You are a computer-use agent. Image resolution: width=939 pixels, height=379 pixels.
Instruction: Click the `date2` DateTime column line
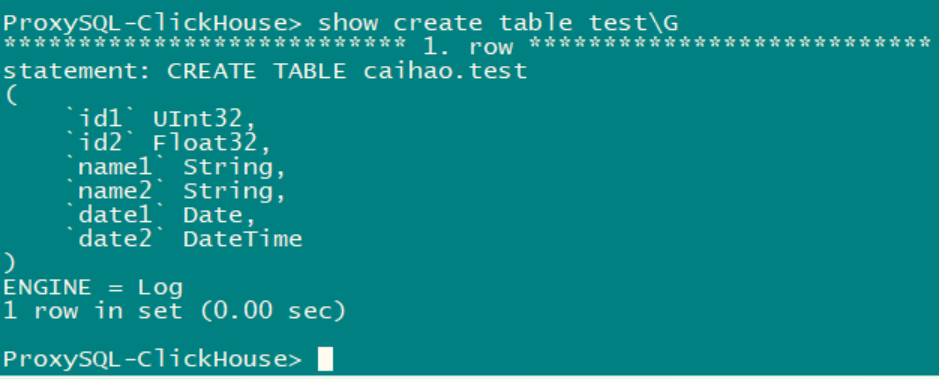(x=183, y=239)
